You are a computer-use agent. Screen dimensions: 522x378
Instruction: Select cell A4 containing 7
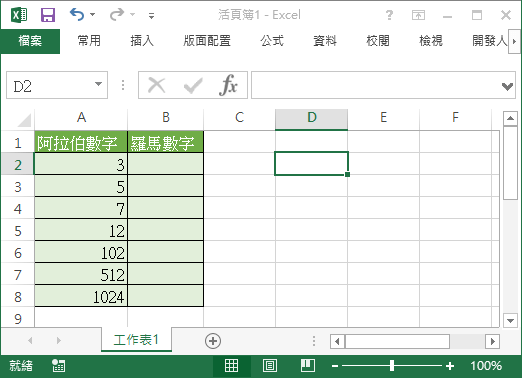[81, 209]
